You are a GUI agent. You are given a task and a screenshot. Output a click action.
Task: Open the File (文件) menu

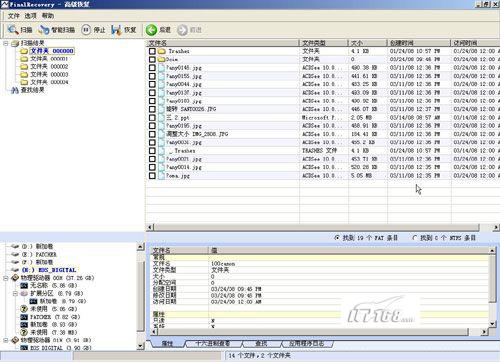pos(14,16)
